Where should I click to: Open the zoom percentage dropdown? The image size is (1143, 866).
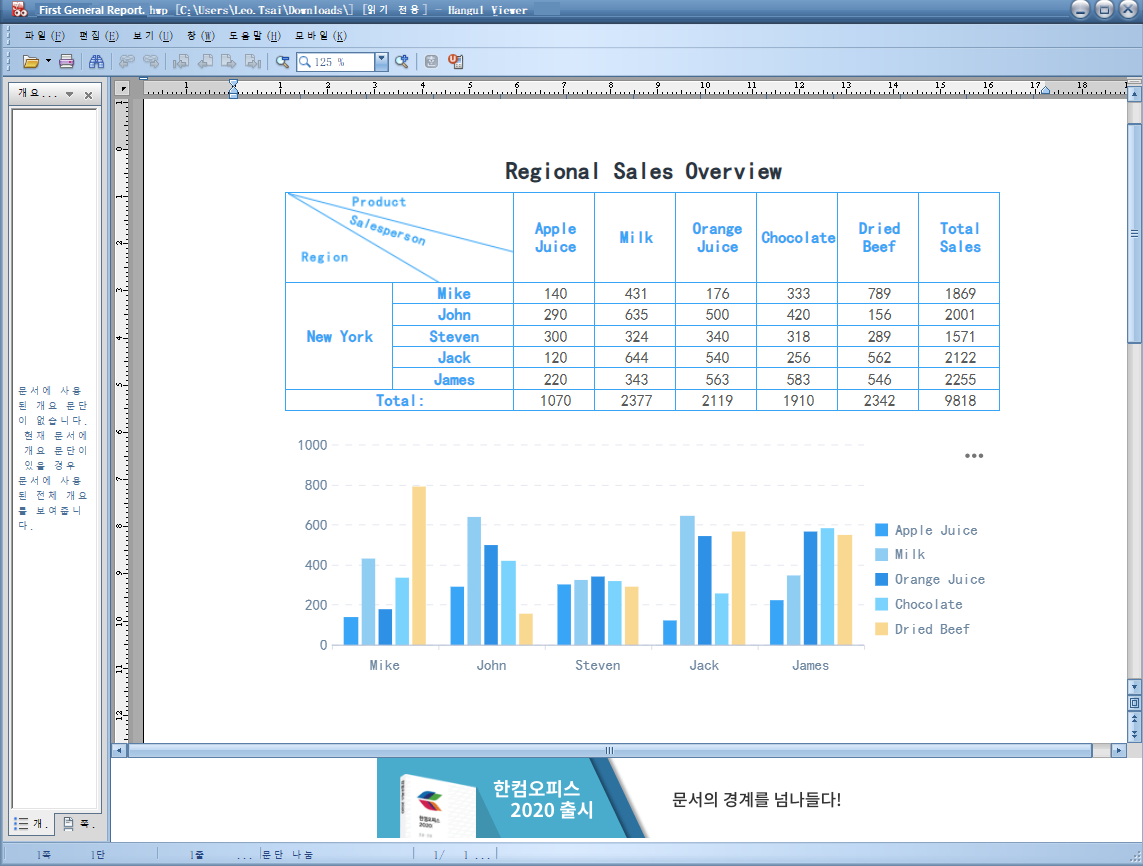click(x=381, y=62)
